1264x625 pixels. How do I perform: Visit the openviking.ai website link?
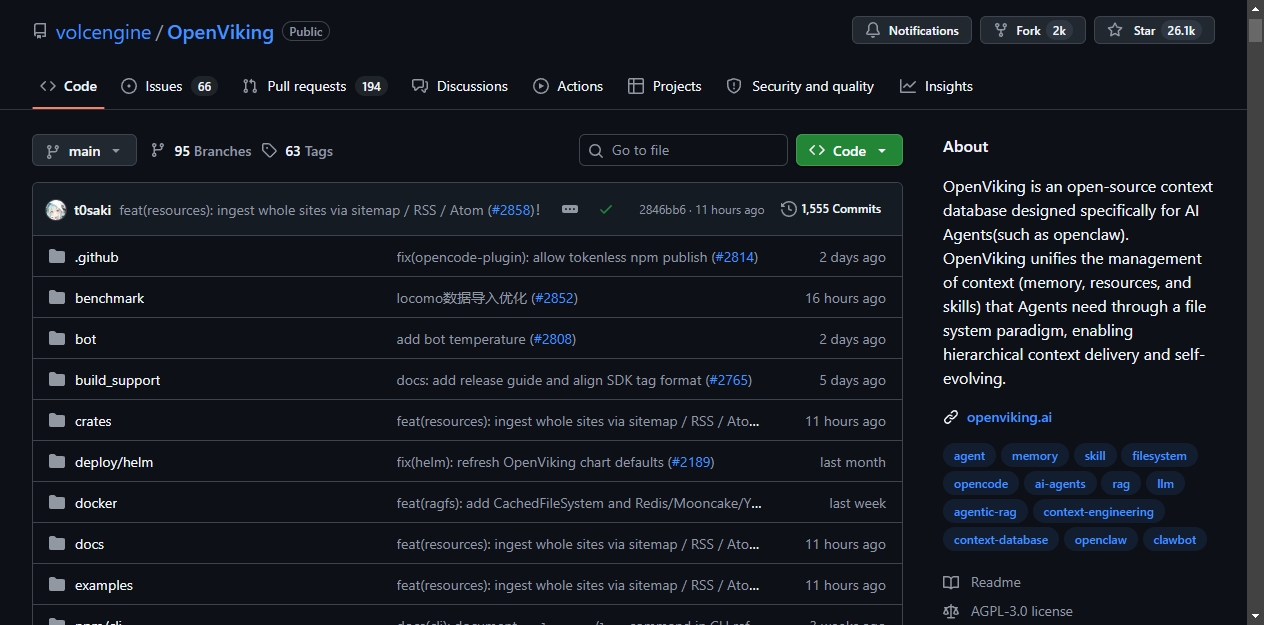pos(1009,417)
